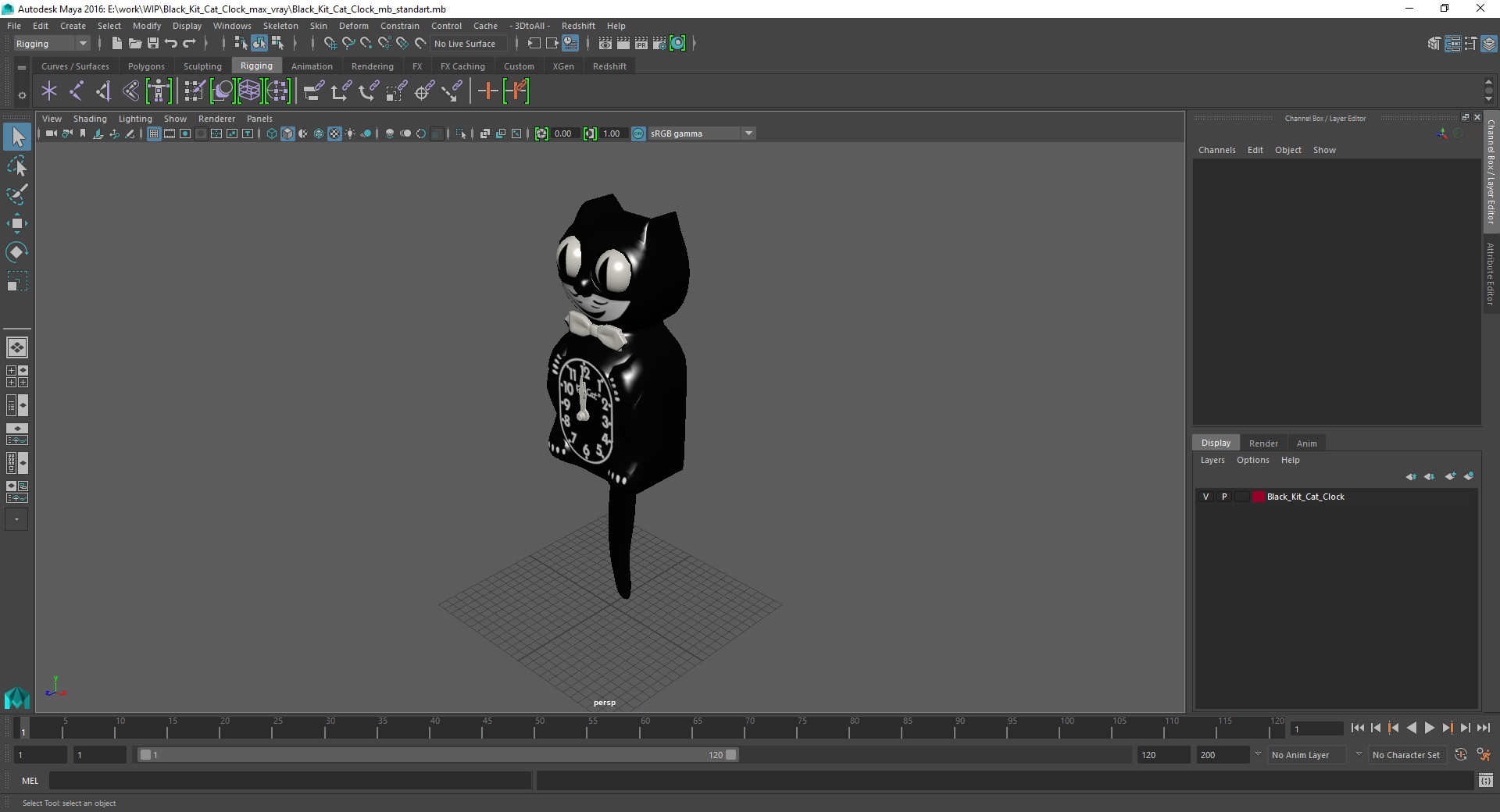Click the MEL command line input

tap(290, 780)
